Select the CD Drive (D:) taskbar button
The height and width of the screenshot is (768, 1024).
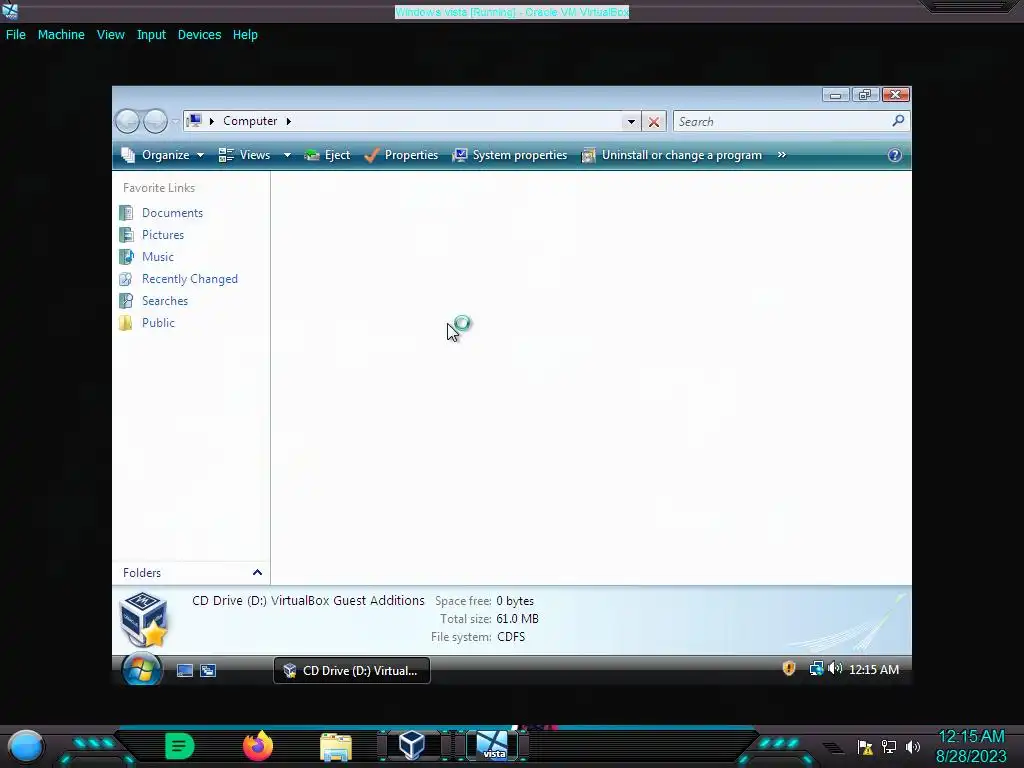(351, 671)
